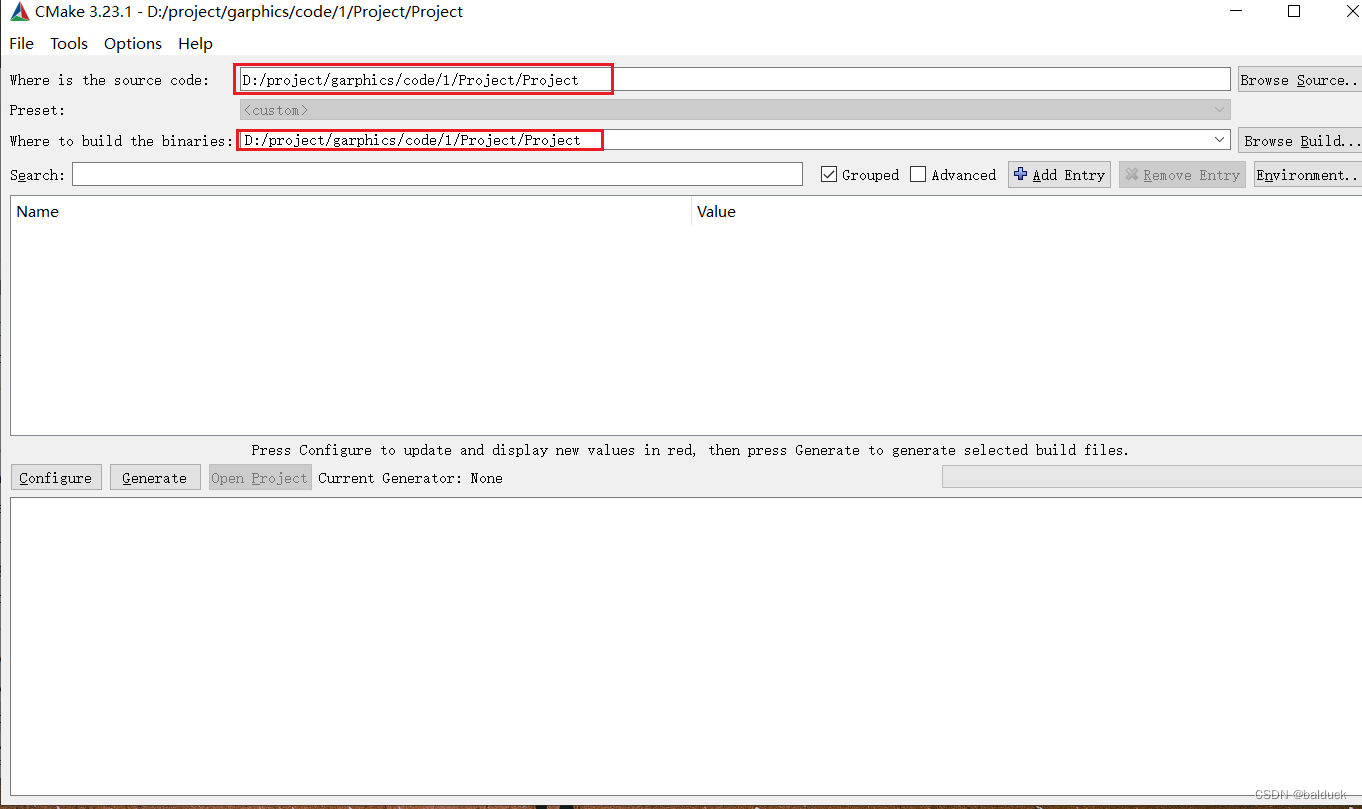Click the progress bar beside Current Generator
The width and height of the screenshot is (1362, 809).
point(1150,476)
